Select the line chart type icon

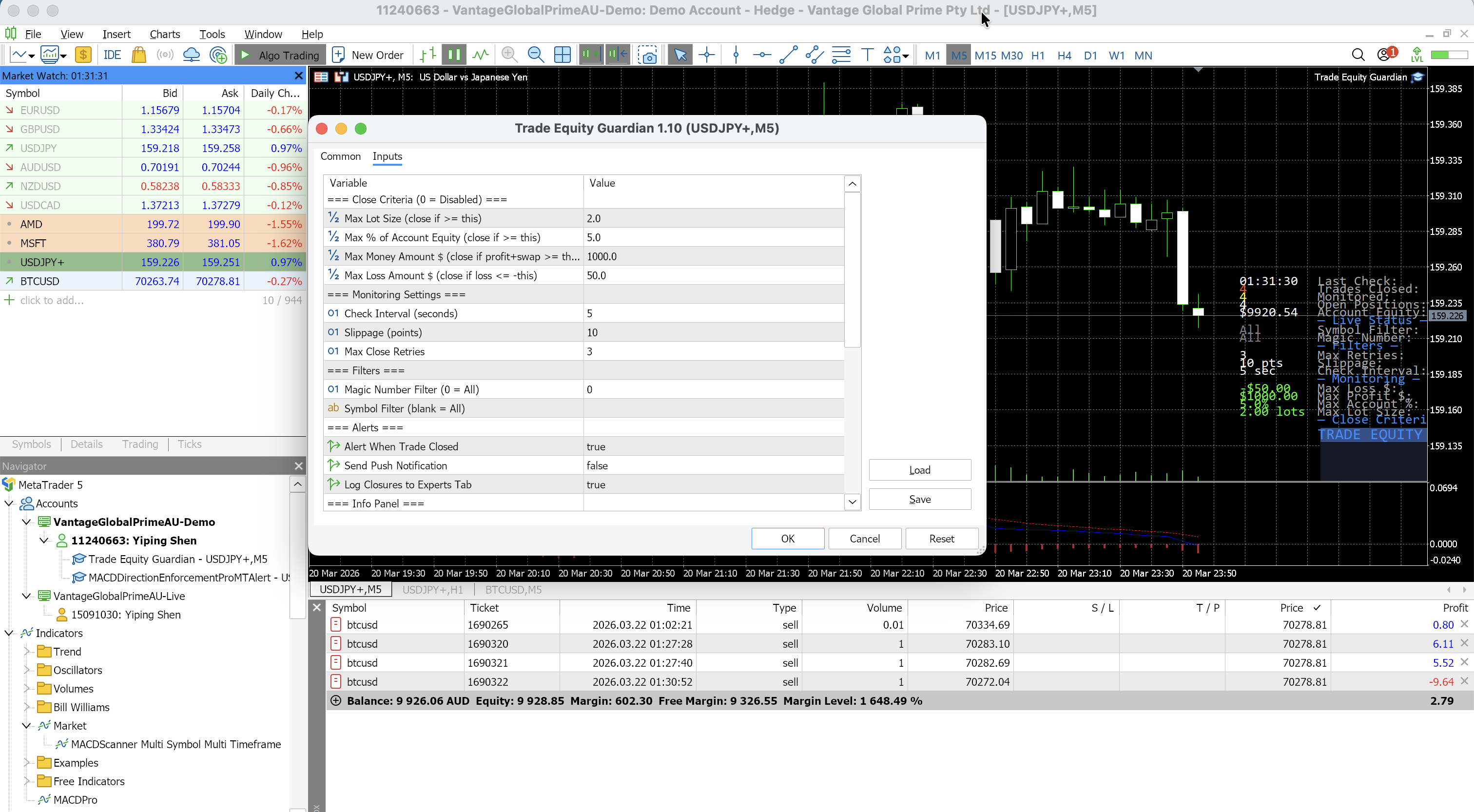pos(481,55)
